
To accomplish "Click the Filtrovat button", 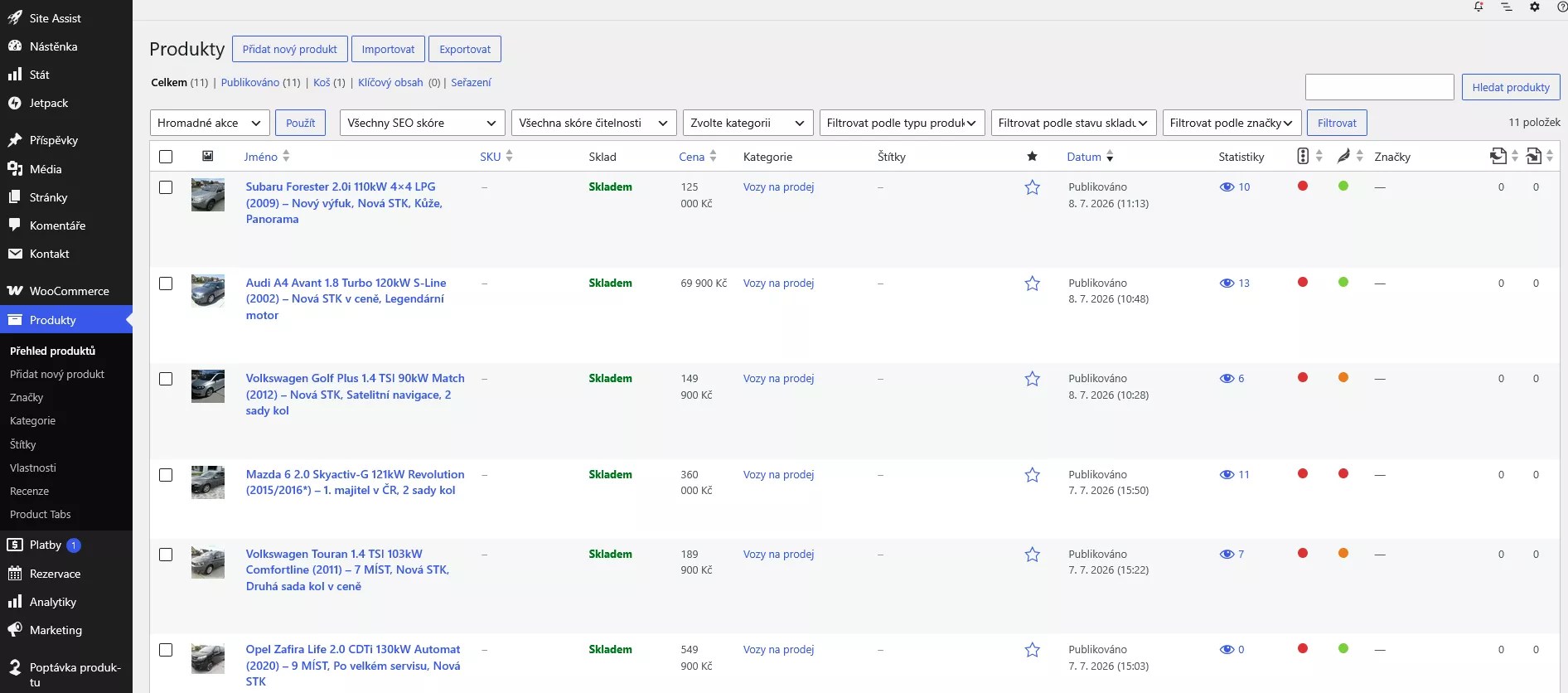I will pos(1337,123).
